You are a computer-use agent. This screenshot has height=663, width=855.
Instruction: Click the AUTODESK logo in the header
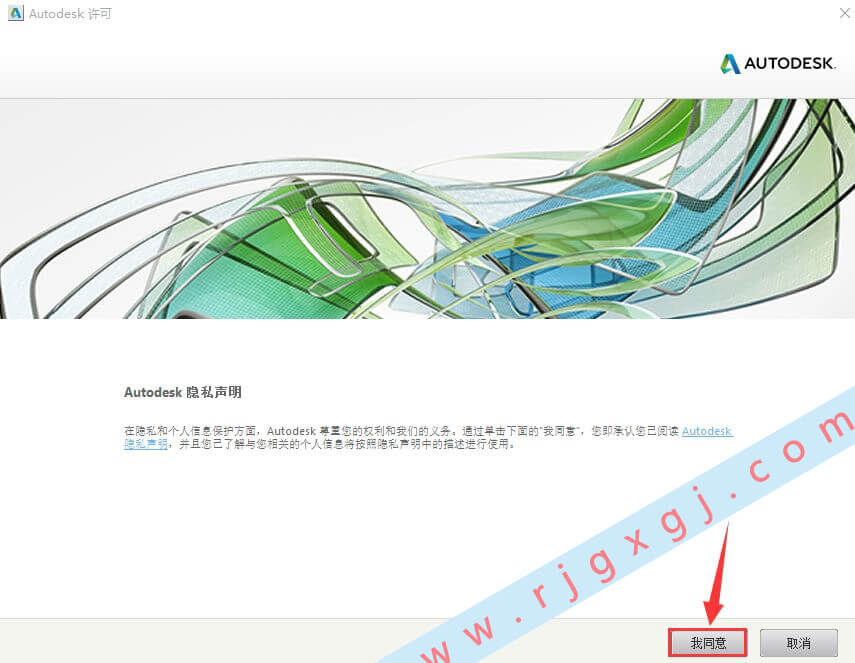pyautogui.click(x=778, y=63)
